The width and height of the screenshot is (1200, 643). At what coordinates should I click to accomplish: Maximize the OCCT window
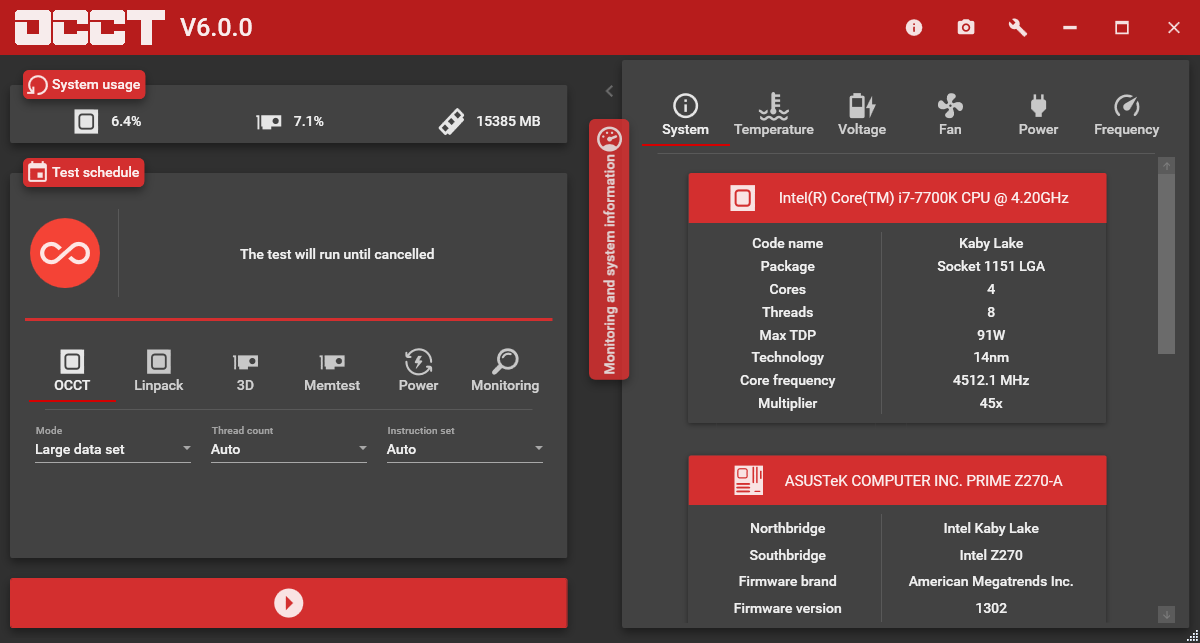pyautogui.click(x=1122, y=27)
